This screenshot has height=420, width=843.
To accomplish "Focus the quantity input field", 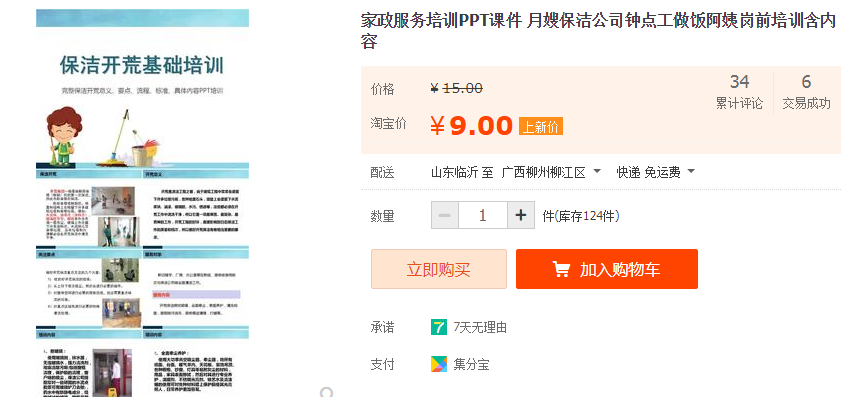I will pyautogui.click(x=483, y=215).
